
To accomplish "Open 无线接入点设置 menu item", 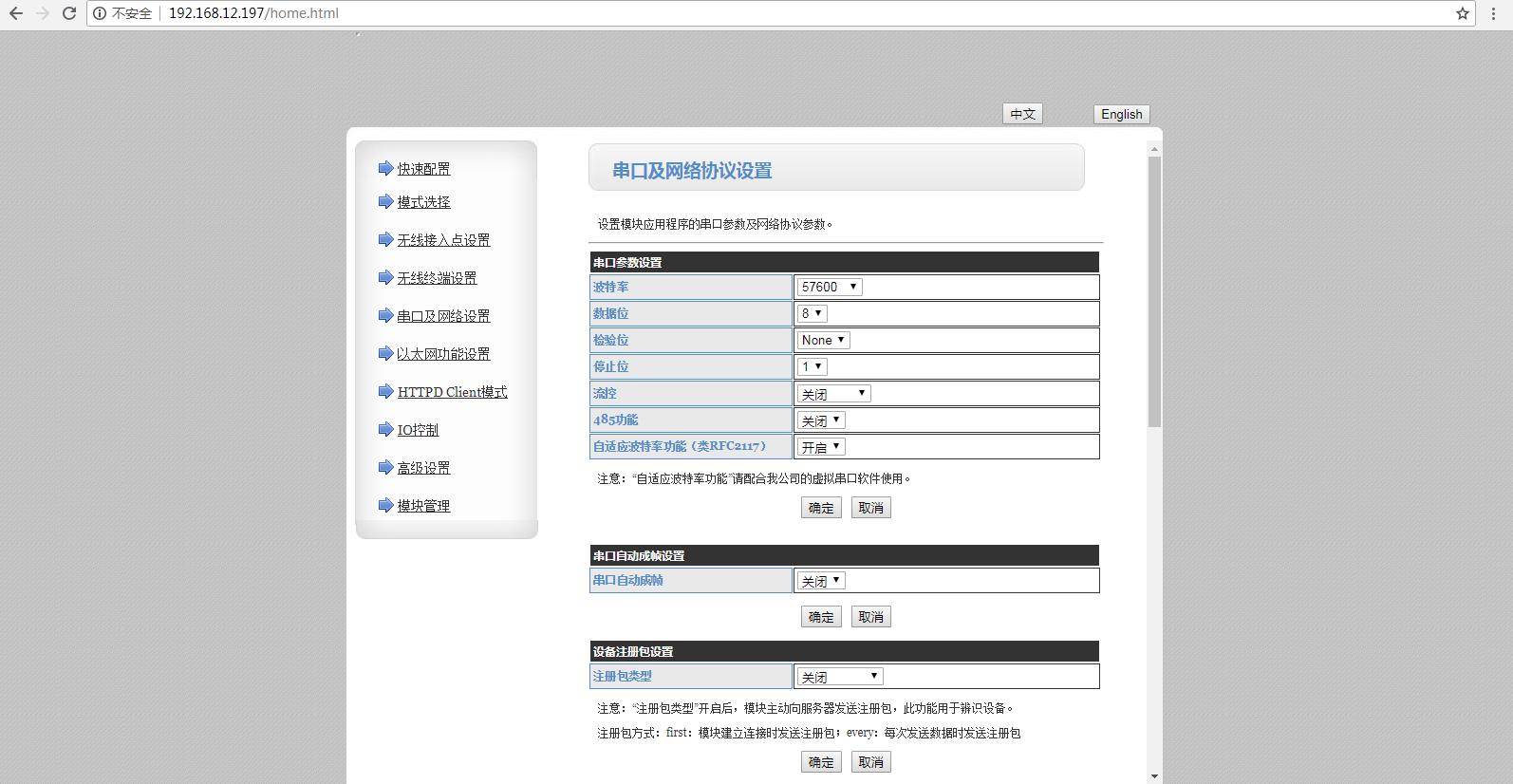I will [x=443, y=240].
